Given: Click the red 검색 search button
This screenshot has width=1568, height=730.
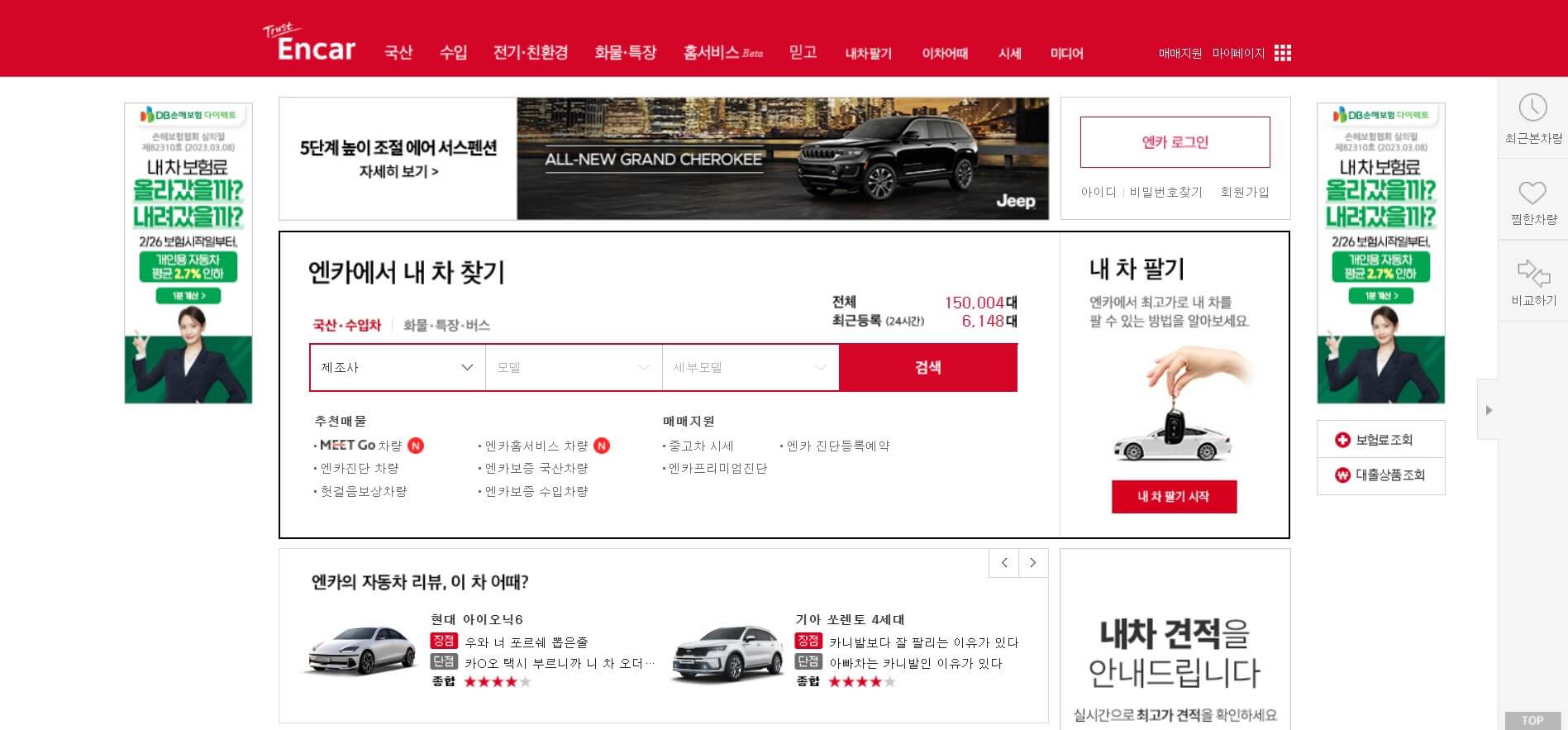Looking at the screenshot, I should pyautogui.click(x=928, y=367).
